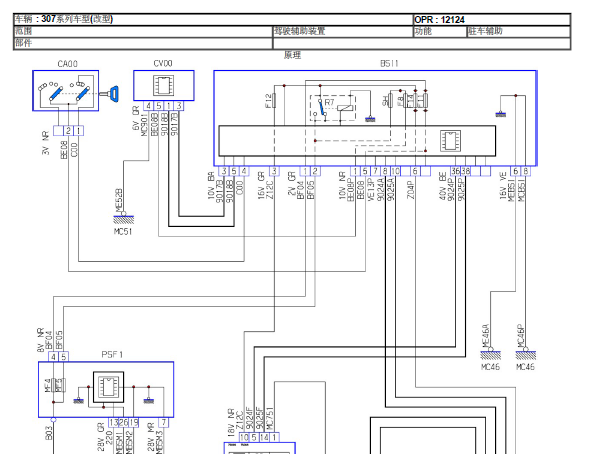Click pin 1 of the CA00 connector
Viewport: 592px width, 454px height.
pos(78,131)
